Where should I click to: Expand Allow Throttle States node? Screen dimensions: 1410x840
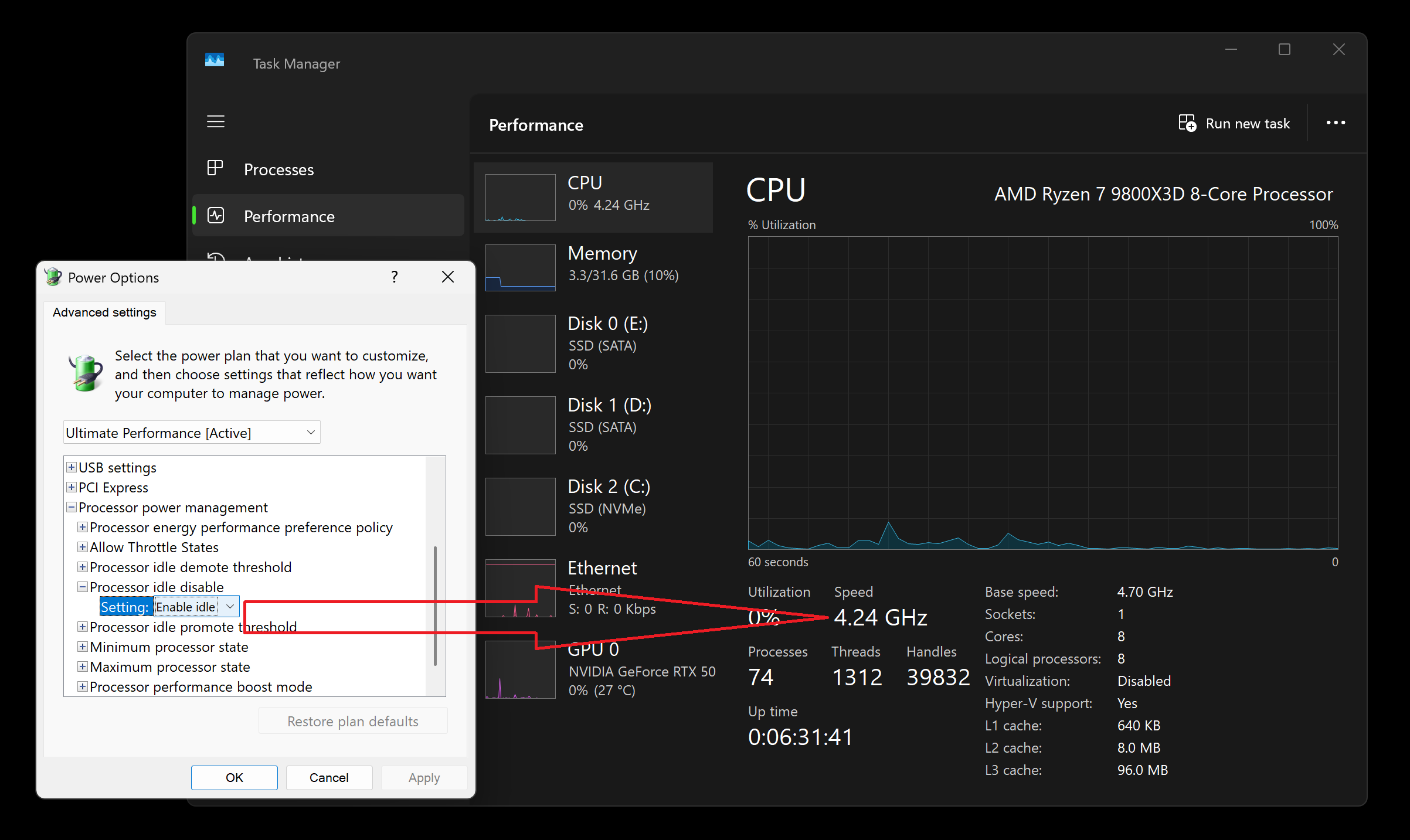83,547
